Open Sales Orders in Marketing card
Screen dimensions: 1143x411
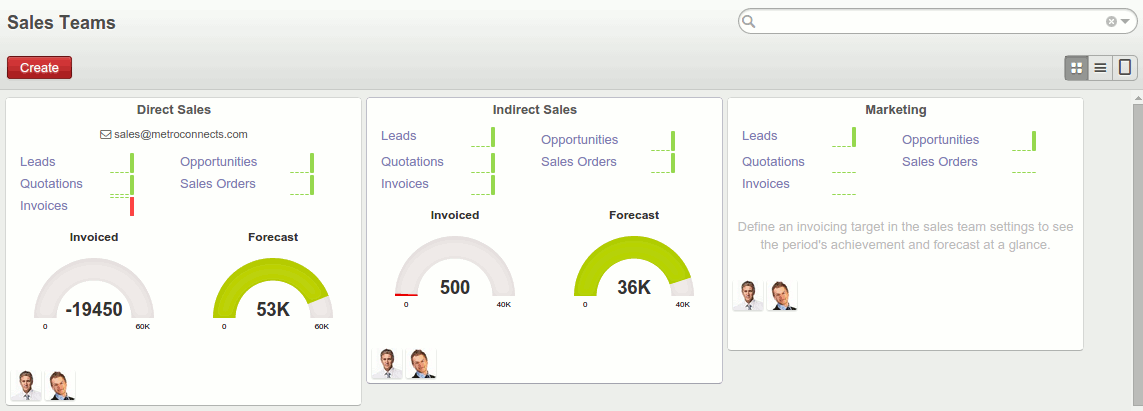939,162
